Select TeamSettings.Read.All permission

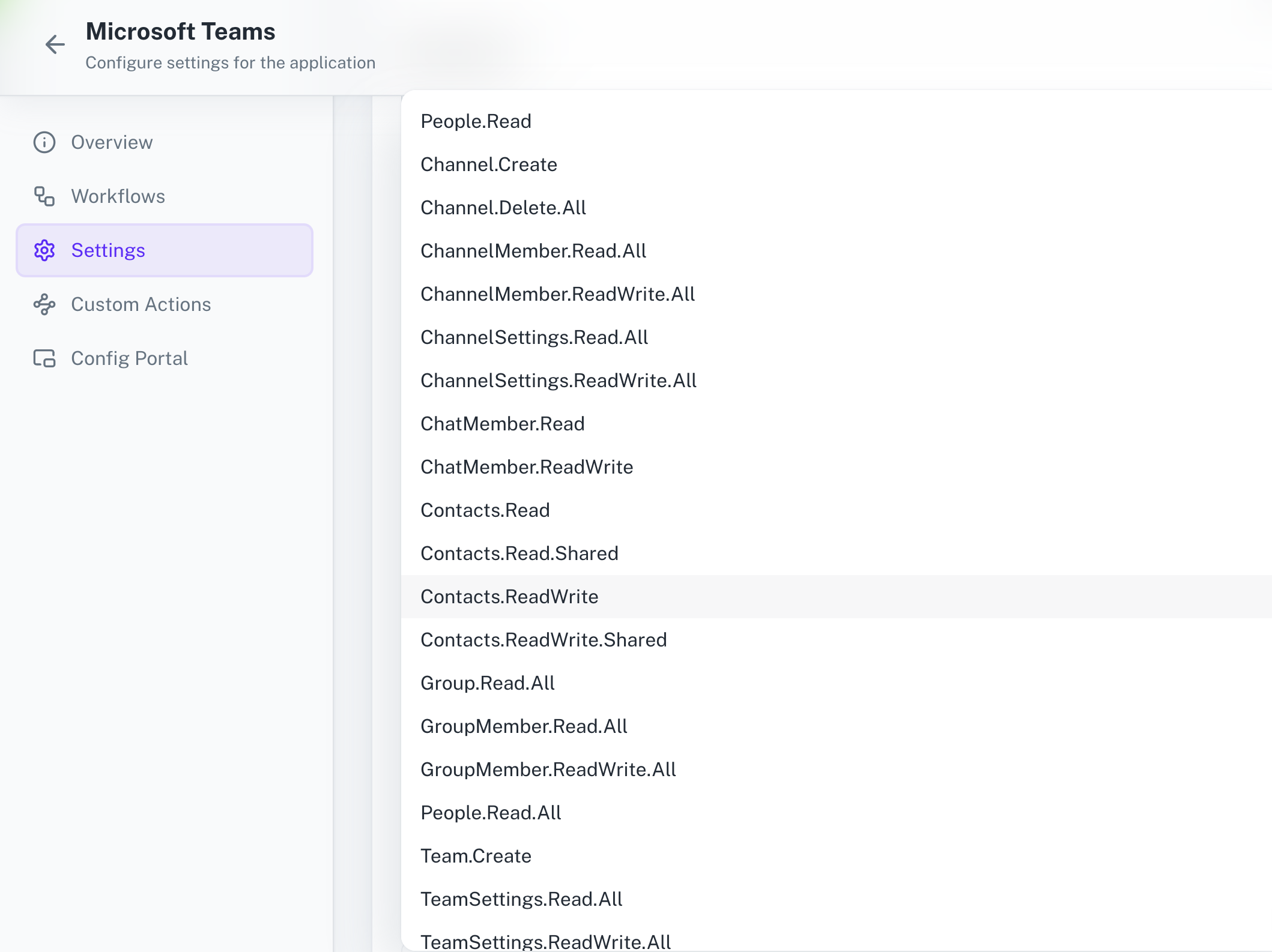[x=522, y=899]
